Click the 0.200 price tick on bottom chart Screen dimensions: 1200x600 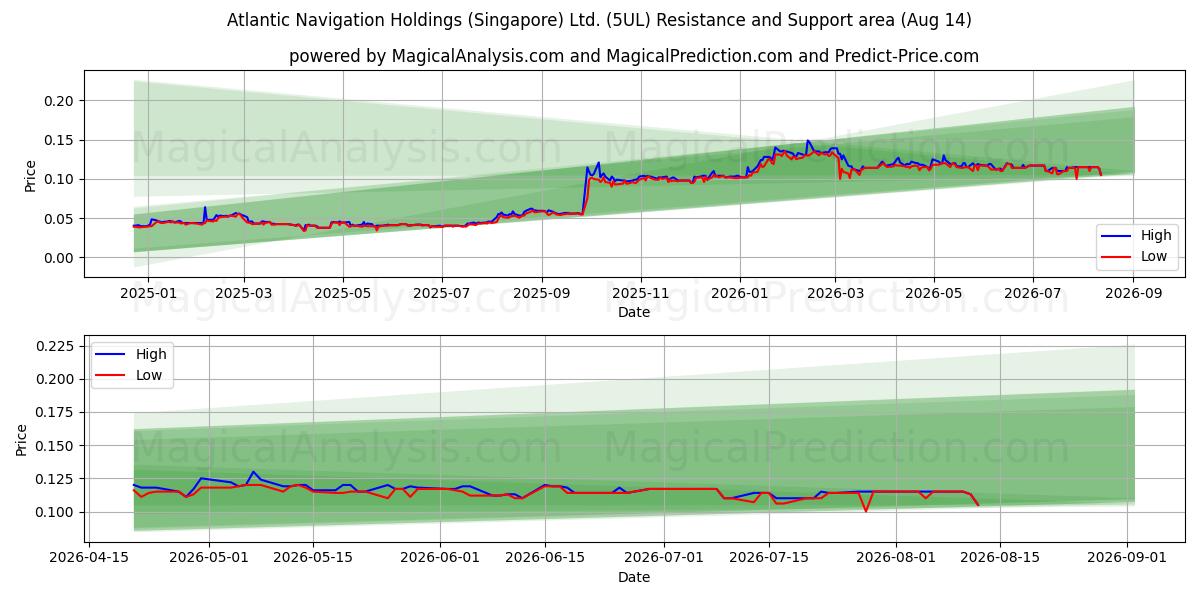point(55,379)
